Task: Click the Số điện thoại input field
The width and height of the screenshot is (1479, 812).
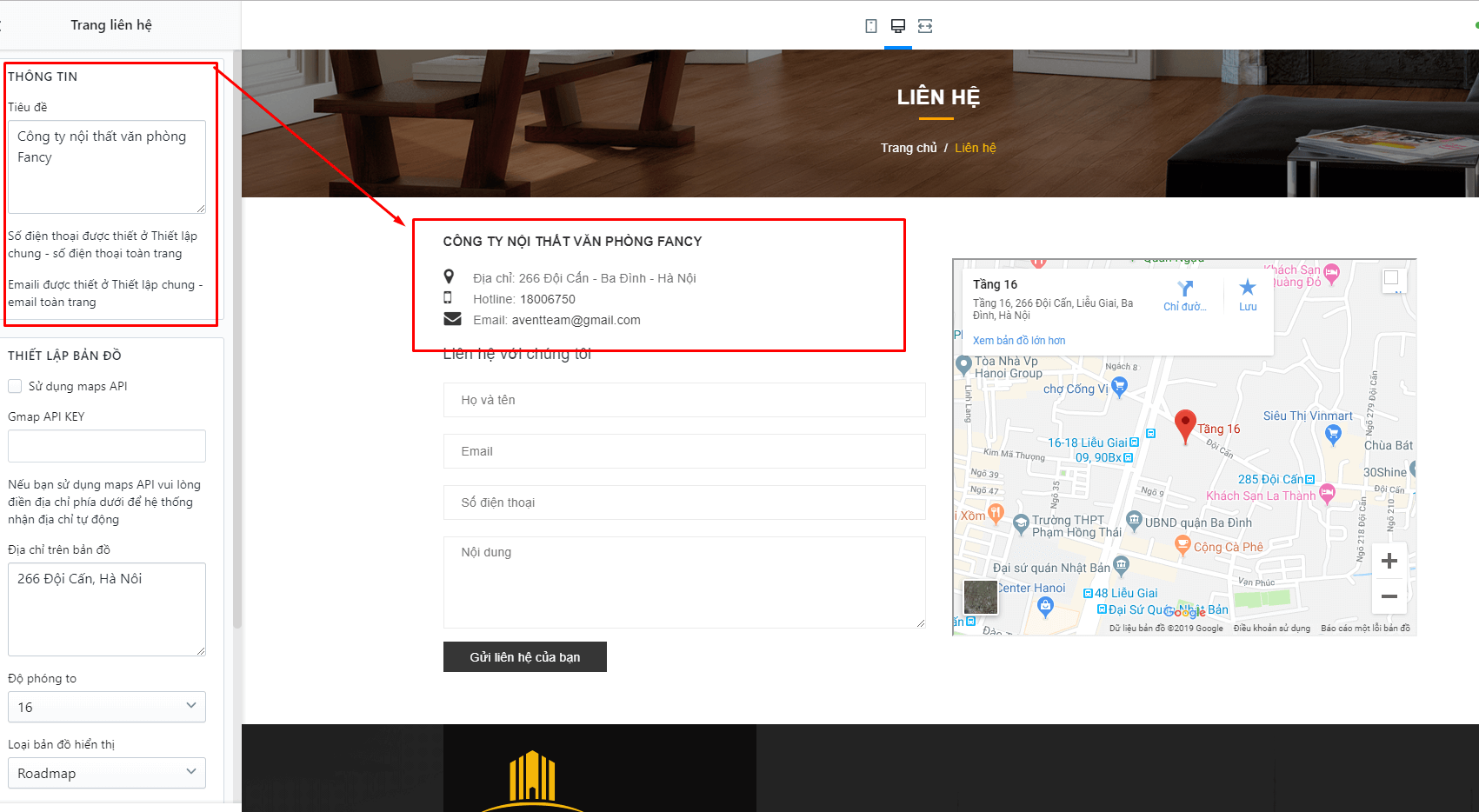Action: pos(684,503)
